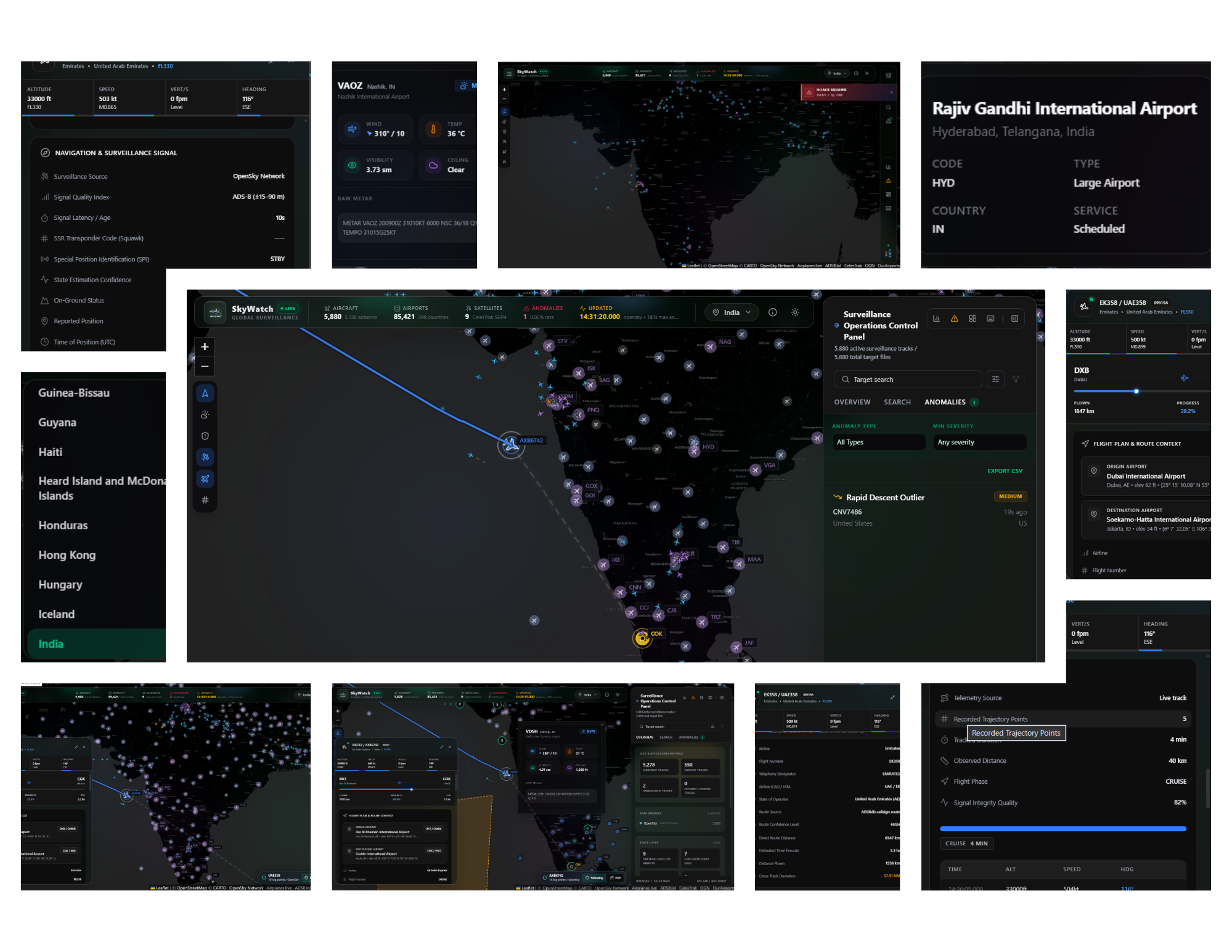Click the Signal Integrity Quality row
The width and height of the screenshot is (1232, 952).
(1063, 802)
